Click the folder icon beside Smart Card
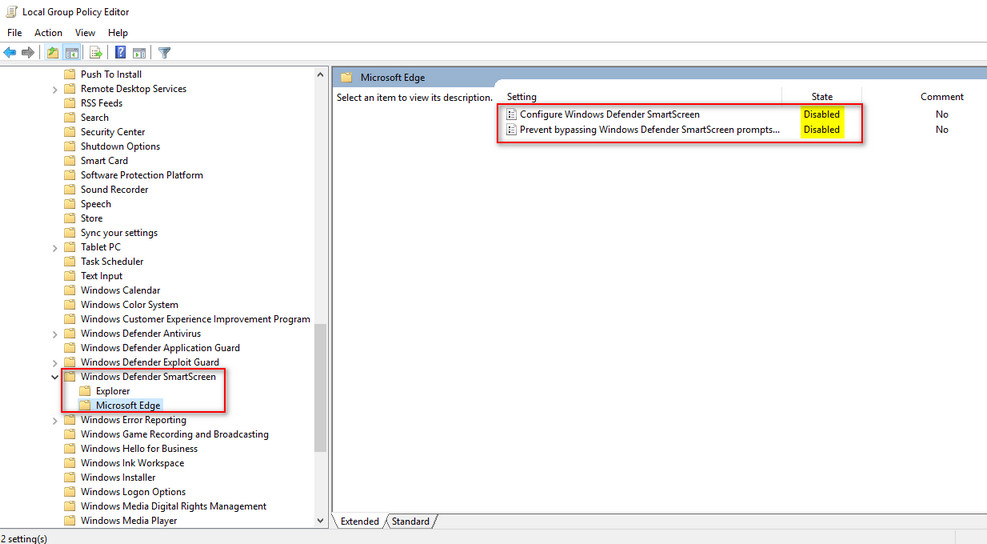This screenshot has width=987, height=544. click(70, 161)
